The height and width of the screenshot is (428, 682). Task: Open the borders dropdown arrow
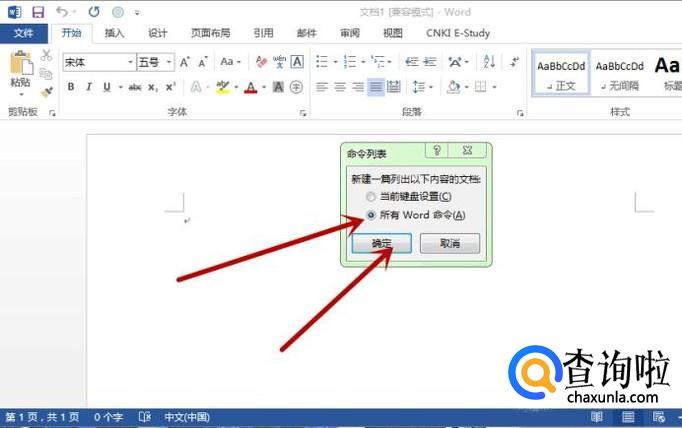[495, 87]
